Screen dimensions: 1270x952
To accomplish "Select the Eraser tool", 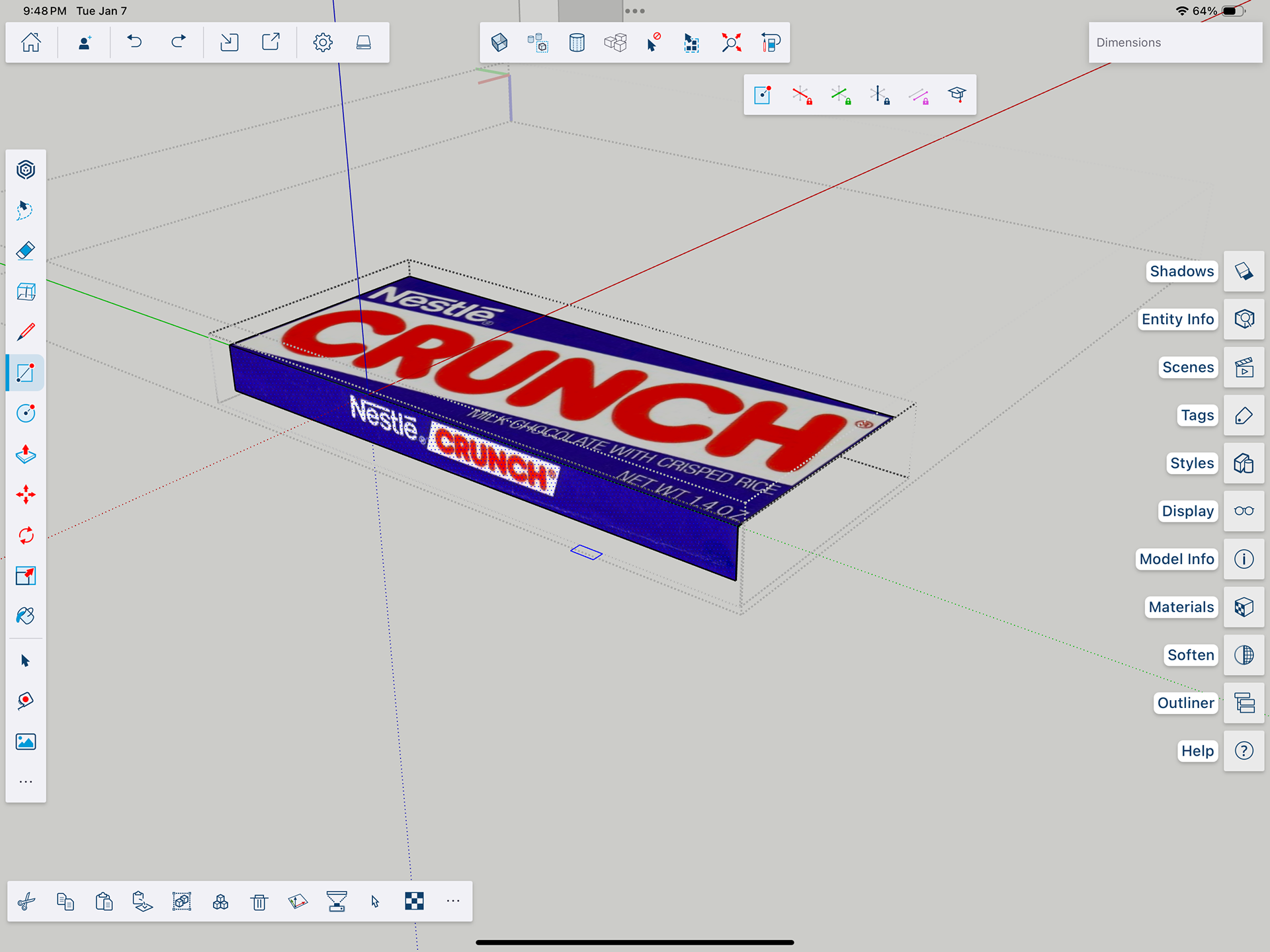I will coord(25,251).
